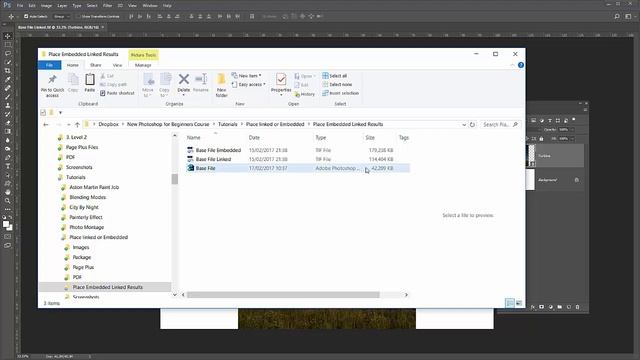Toggle layer filtering switch in Layers panel

point(574,120)
